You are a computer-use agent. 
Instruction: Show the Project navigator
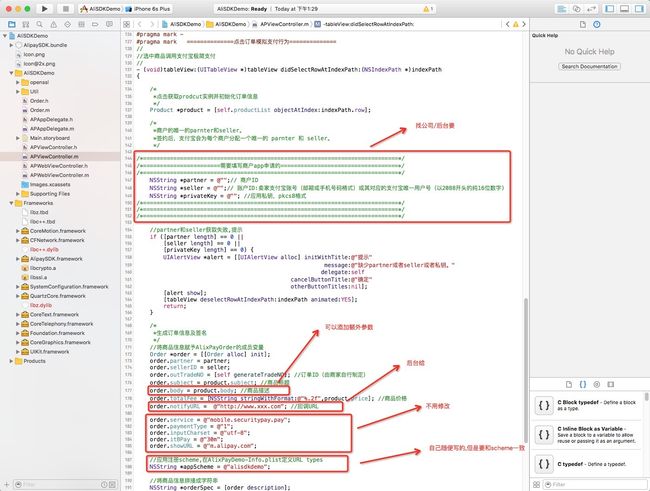(x=12, y=24)
